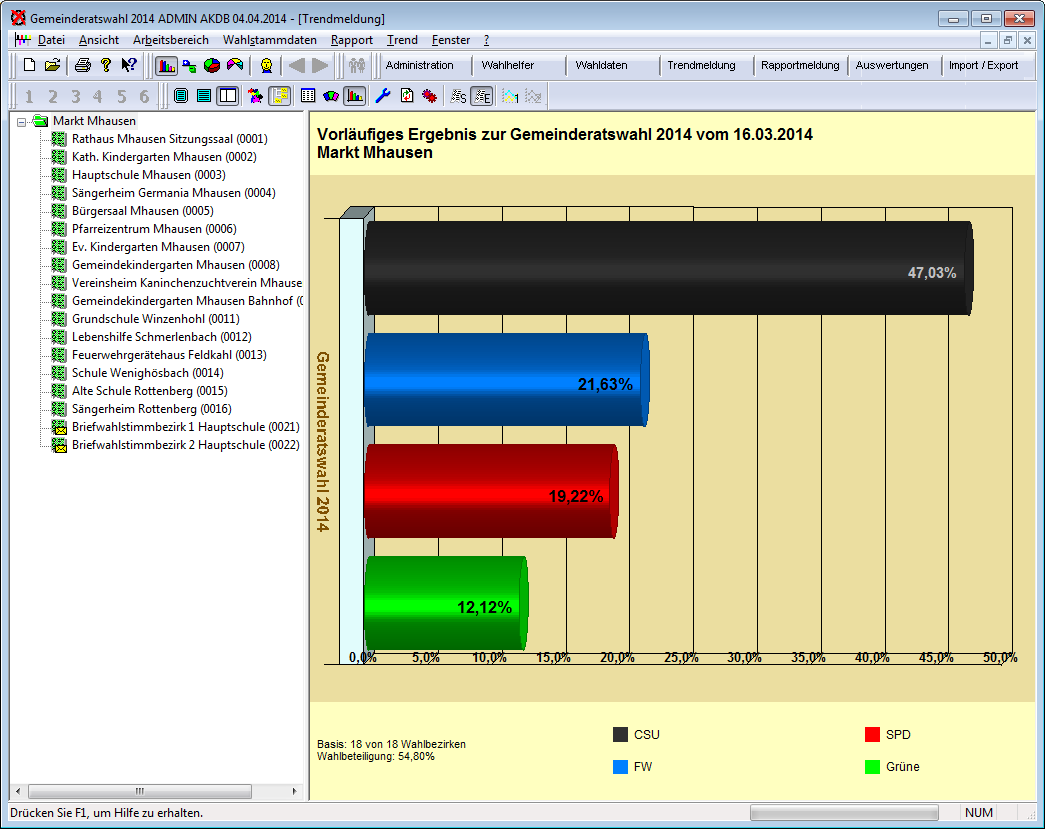
Task: Click the Auswertungen toolbar button
Action: [892, 66]
